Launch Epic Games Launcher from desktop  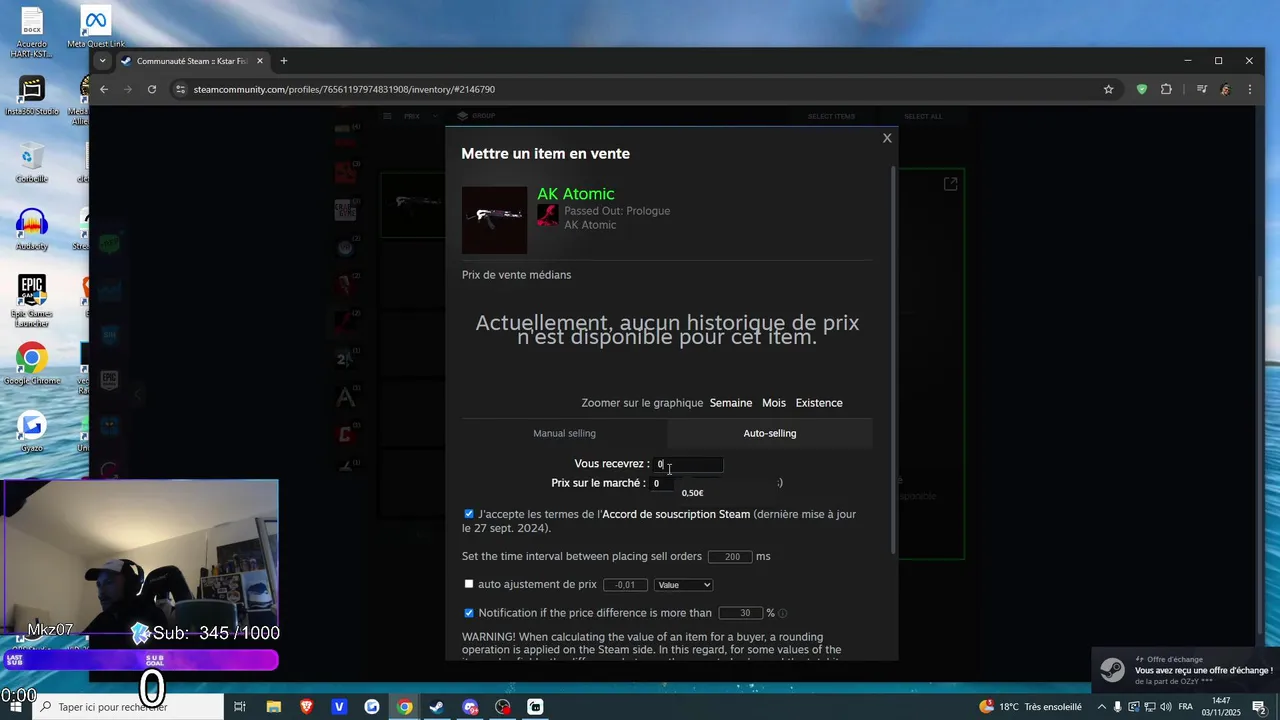pos(32,300)
